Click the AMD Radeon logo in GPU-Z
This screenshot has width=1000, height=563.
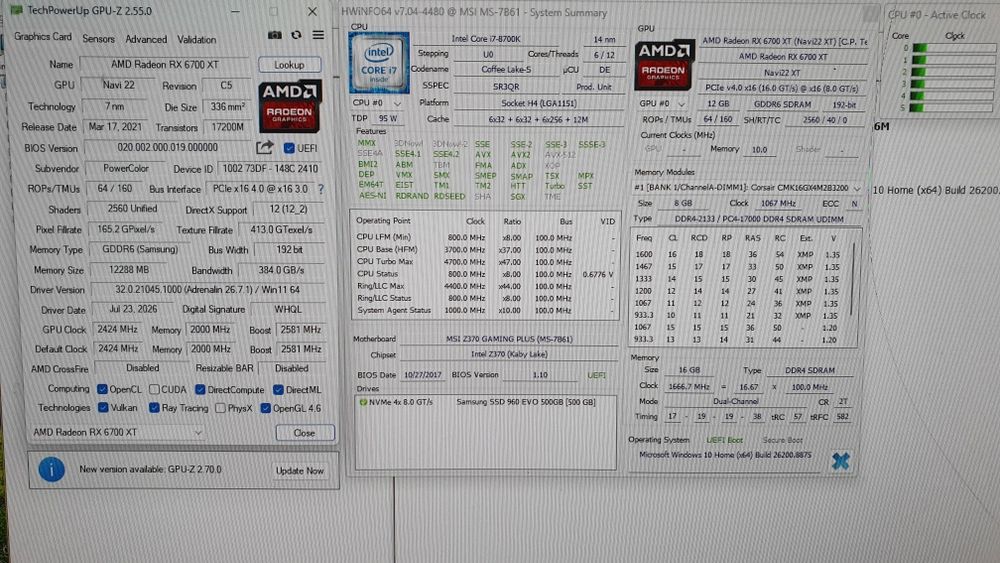(289, 106)
